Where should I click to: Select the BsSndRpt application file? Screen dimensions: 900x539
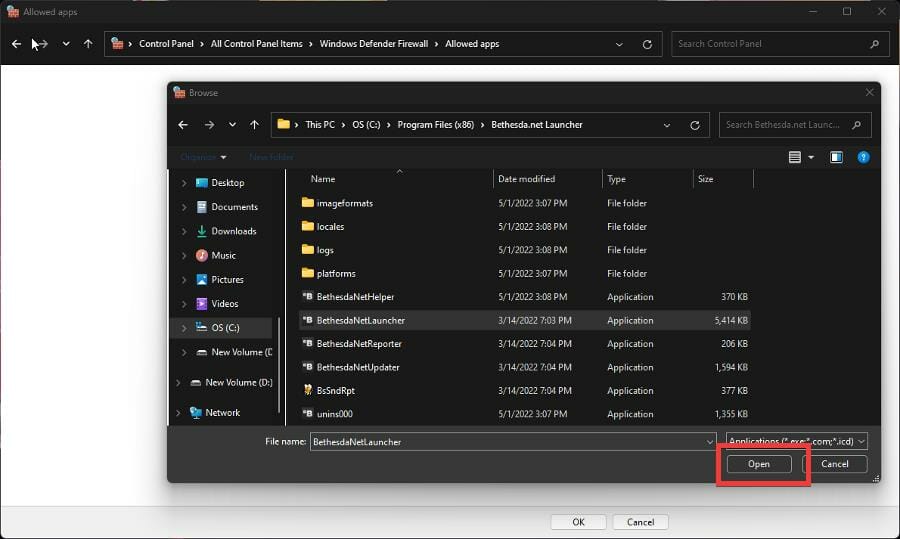point(336,391)
